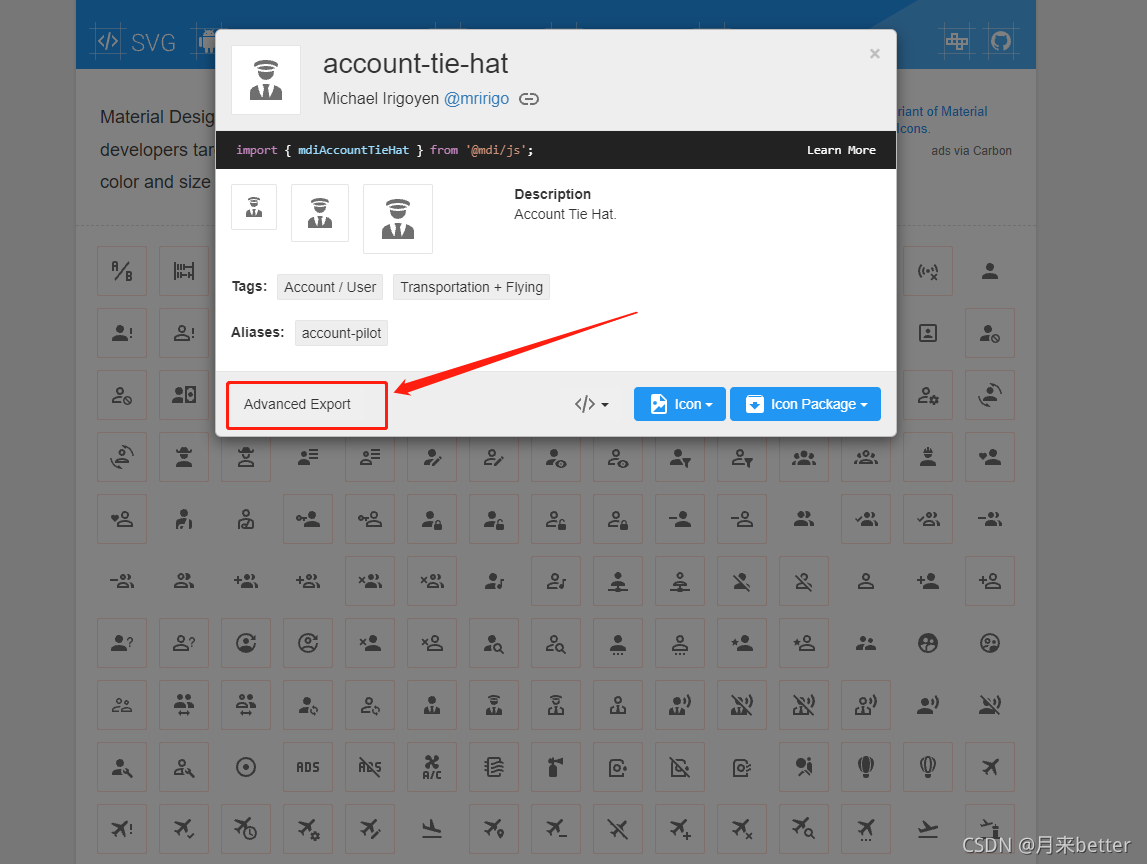
Task: Select the filled account-tie-hat grid icon
Action: [494, 705]
